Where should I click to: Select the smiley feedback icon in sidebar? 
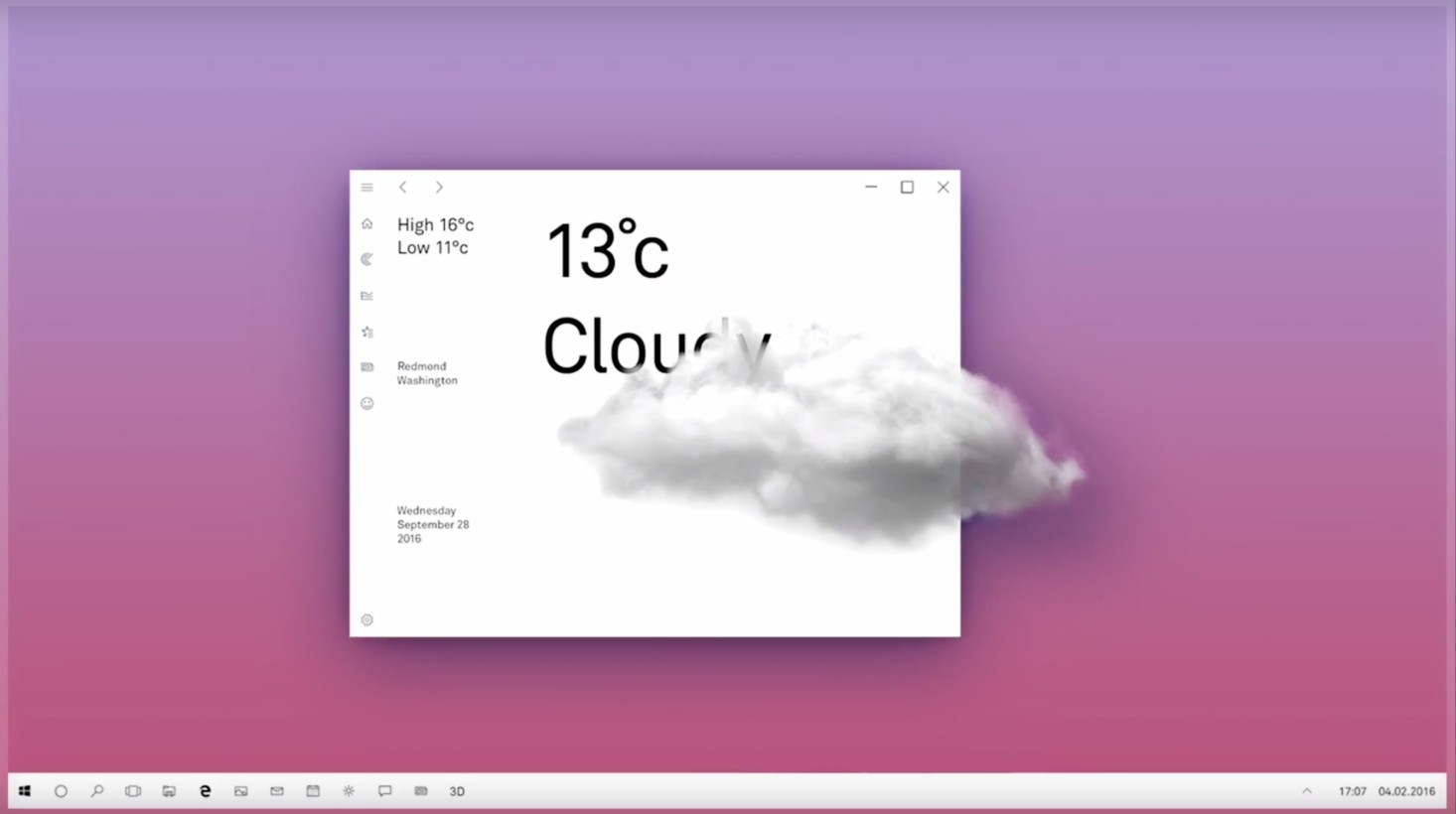366,403
